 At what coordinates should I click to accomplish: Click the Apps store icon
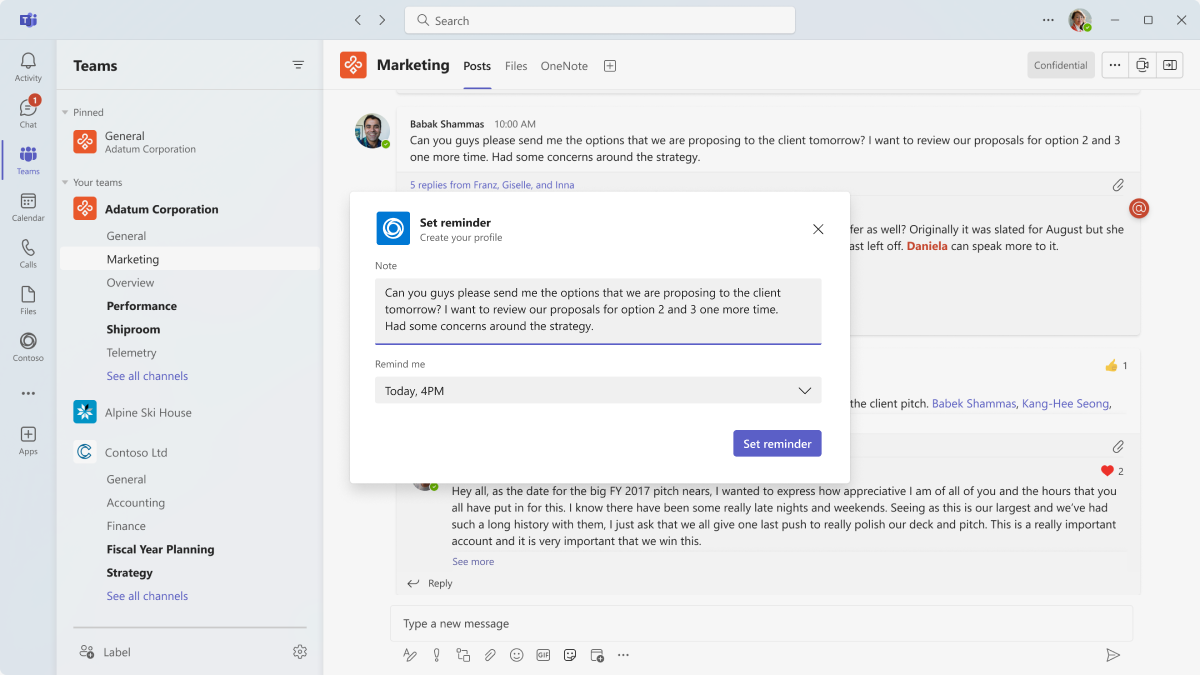tap(28, 440)
